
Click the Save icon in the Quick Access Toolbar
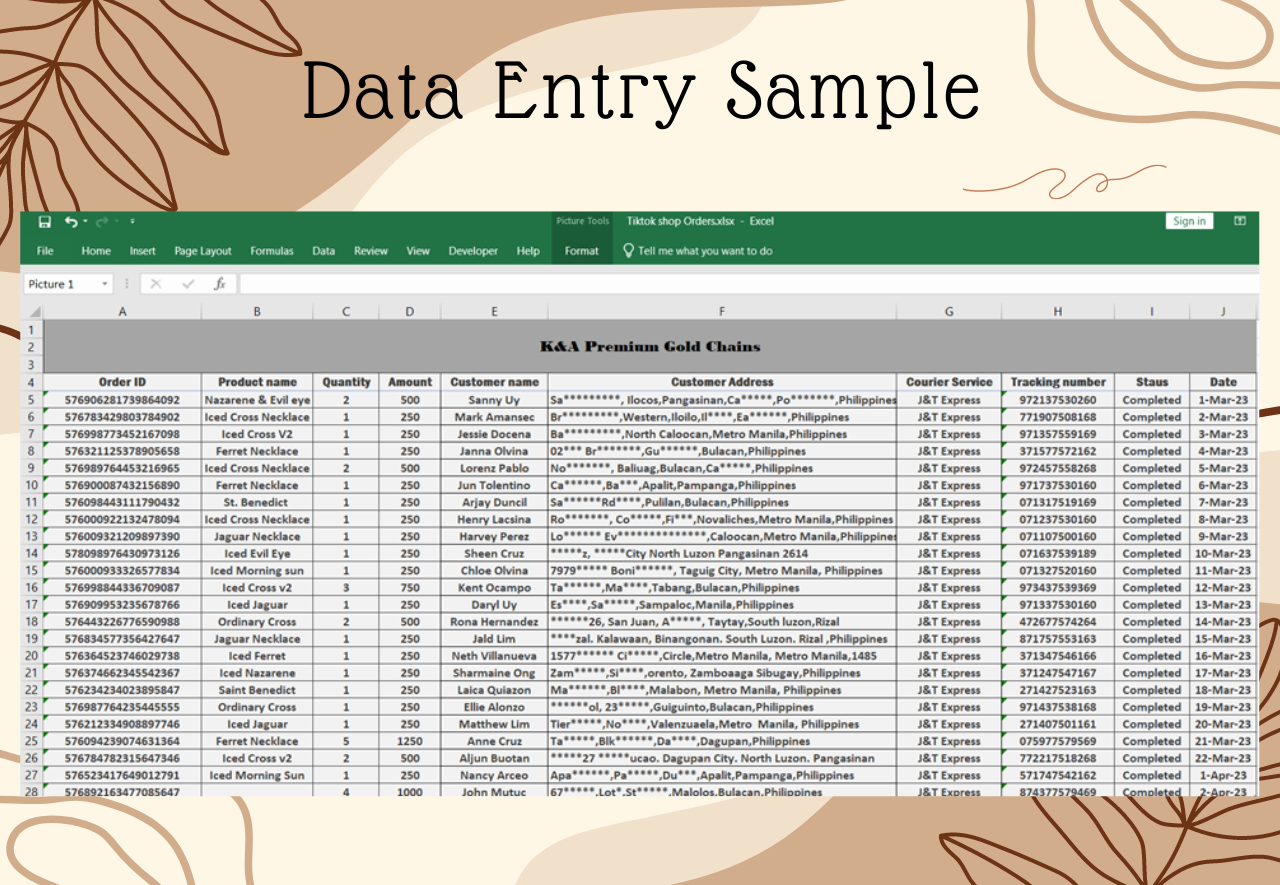(44, 221)
